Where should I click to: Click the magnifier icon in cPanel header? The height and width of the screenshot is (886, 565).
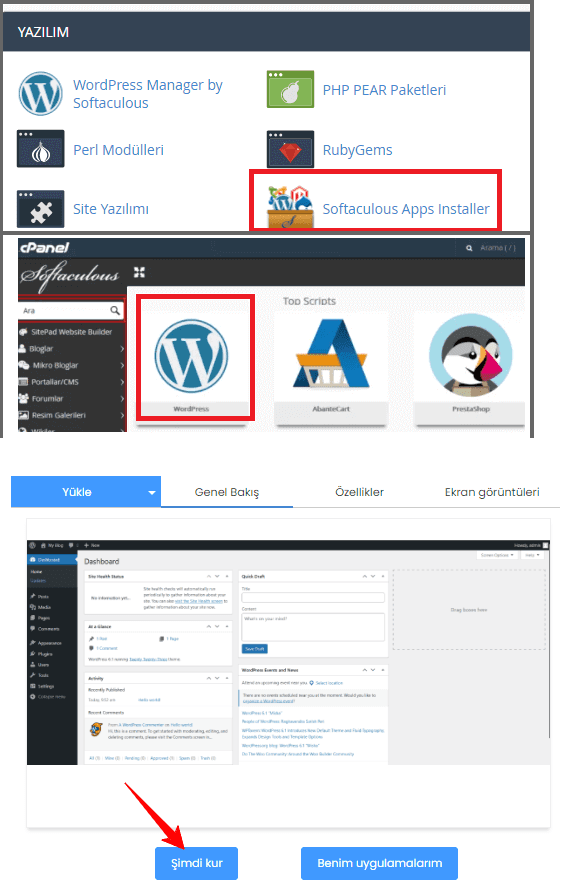(x=469, y=248)
